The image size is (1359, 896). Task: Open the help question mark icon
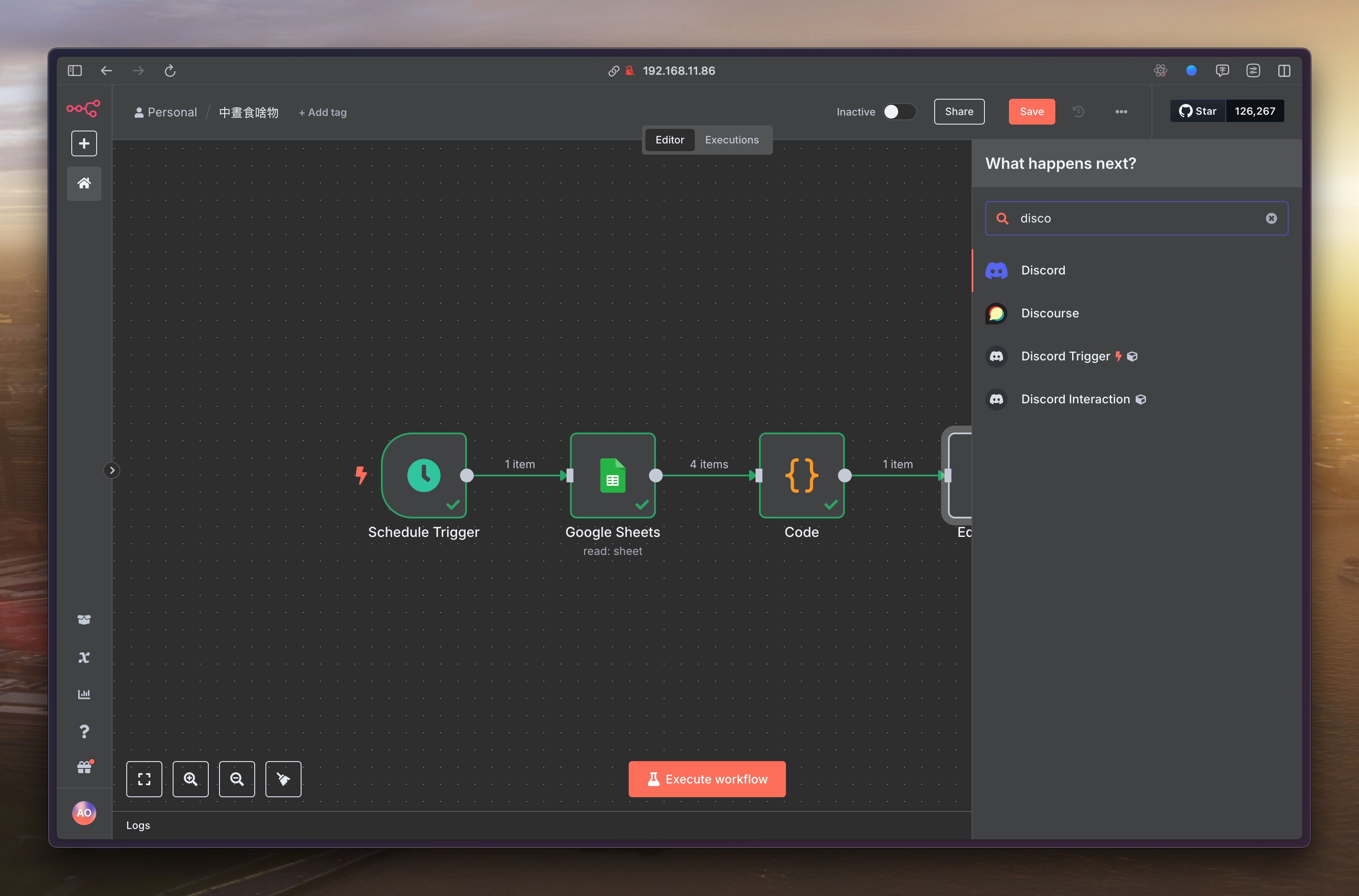tap(84, 731)
